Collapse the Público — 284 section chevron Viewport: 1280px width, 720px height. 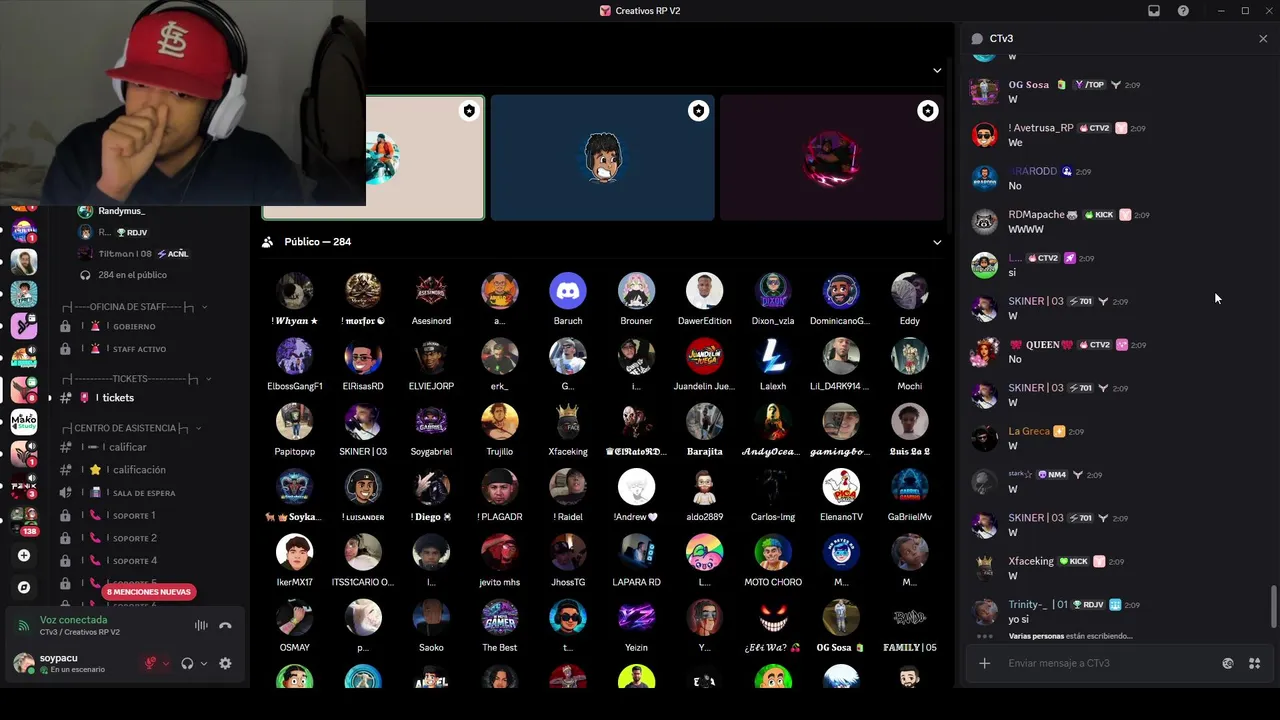[937, 242]
